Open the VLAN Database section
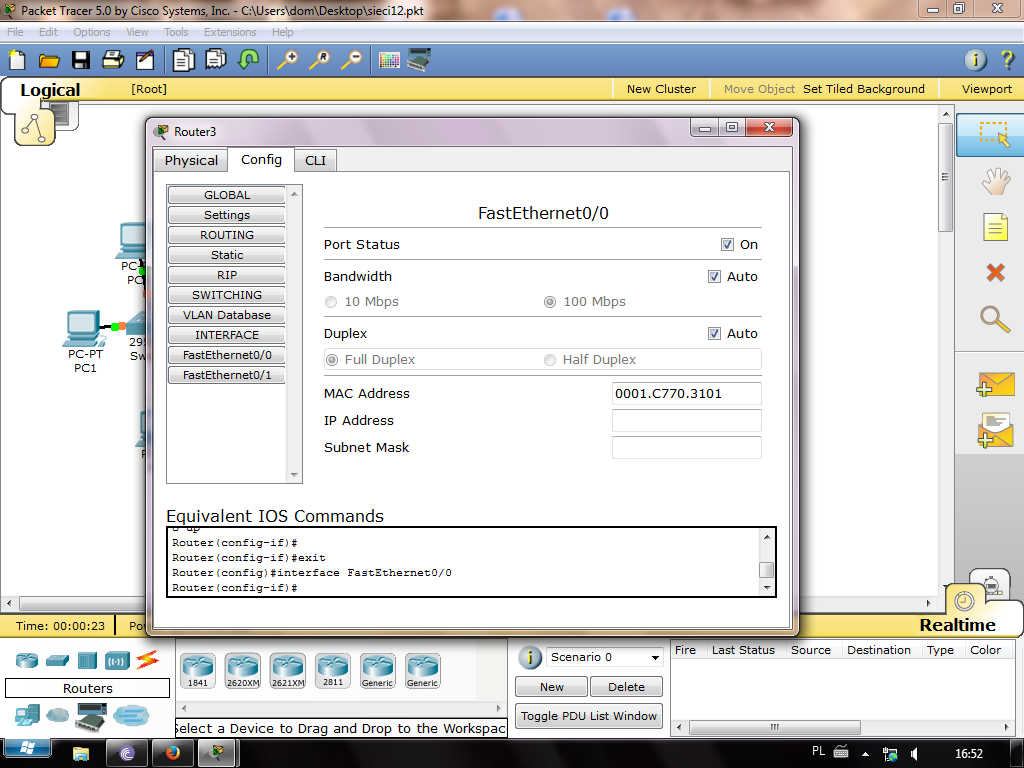This screenshot has height=768, width=1024. coord(227,315)
